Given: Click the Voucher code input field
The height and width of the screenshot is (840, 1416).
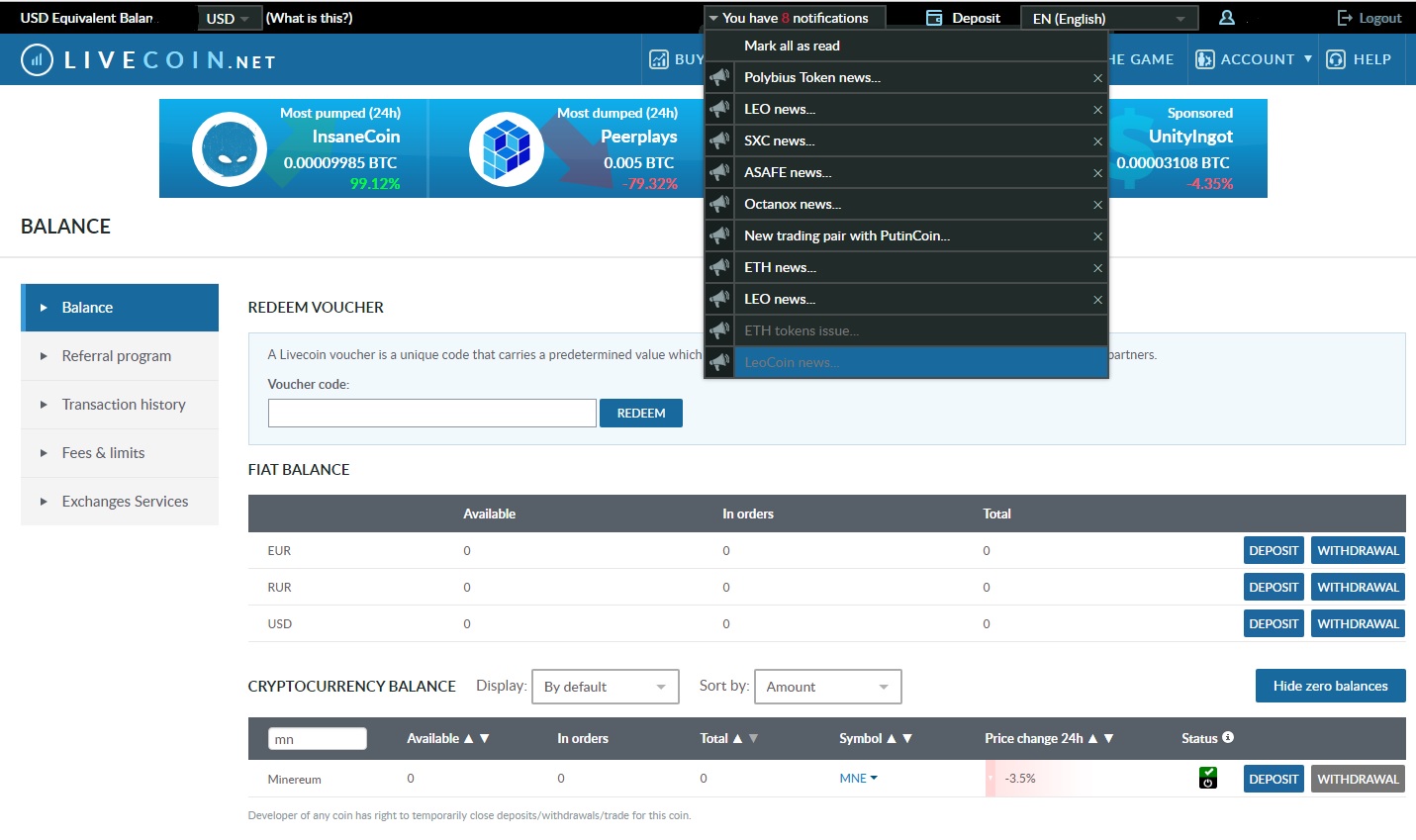Looking at the screenshot, I should coord(432,413).
